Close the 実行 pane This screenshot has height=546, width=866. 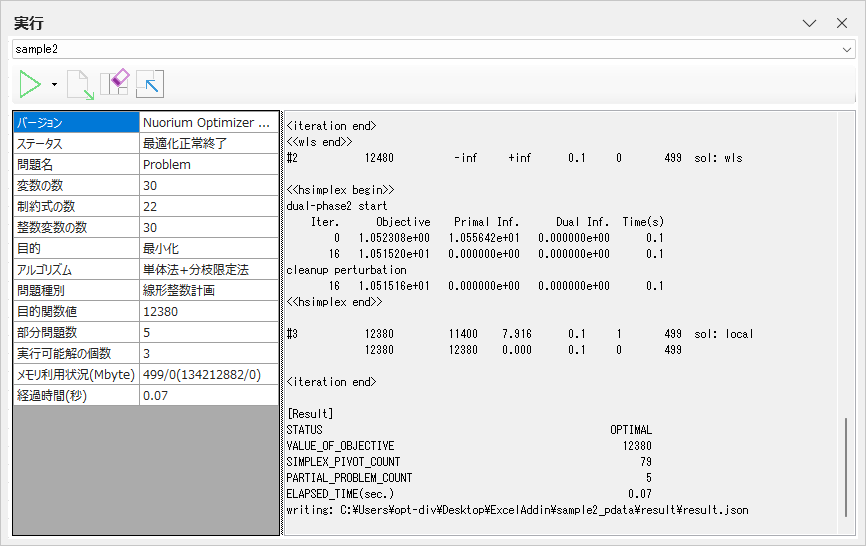842,23
